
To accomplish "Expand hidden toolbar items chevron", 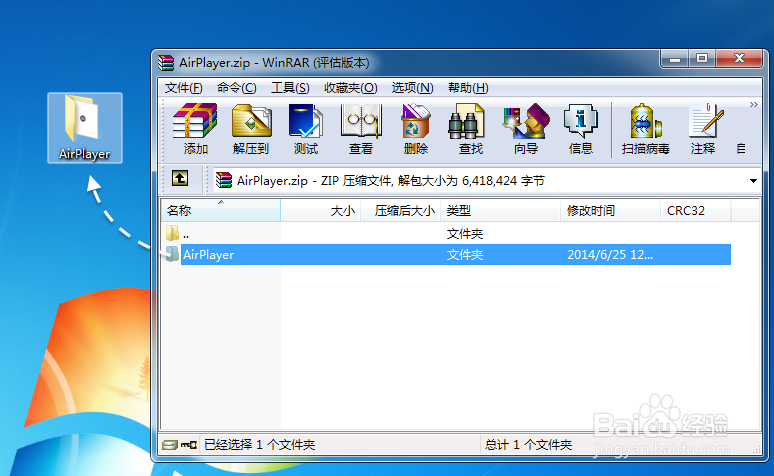I will coord(753,105).
